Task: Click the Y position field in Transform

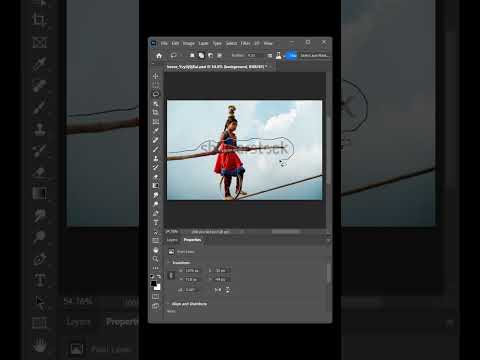Action: [222, 279]
